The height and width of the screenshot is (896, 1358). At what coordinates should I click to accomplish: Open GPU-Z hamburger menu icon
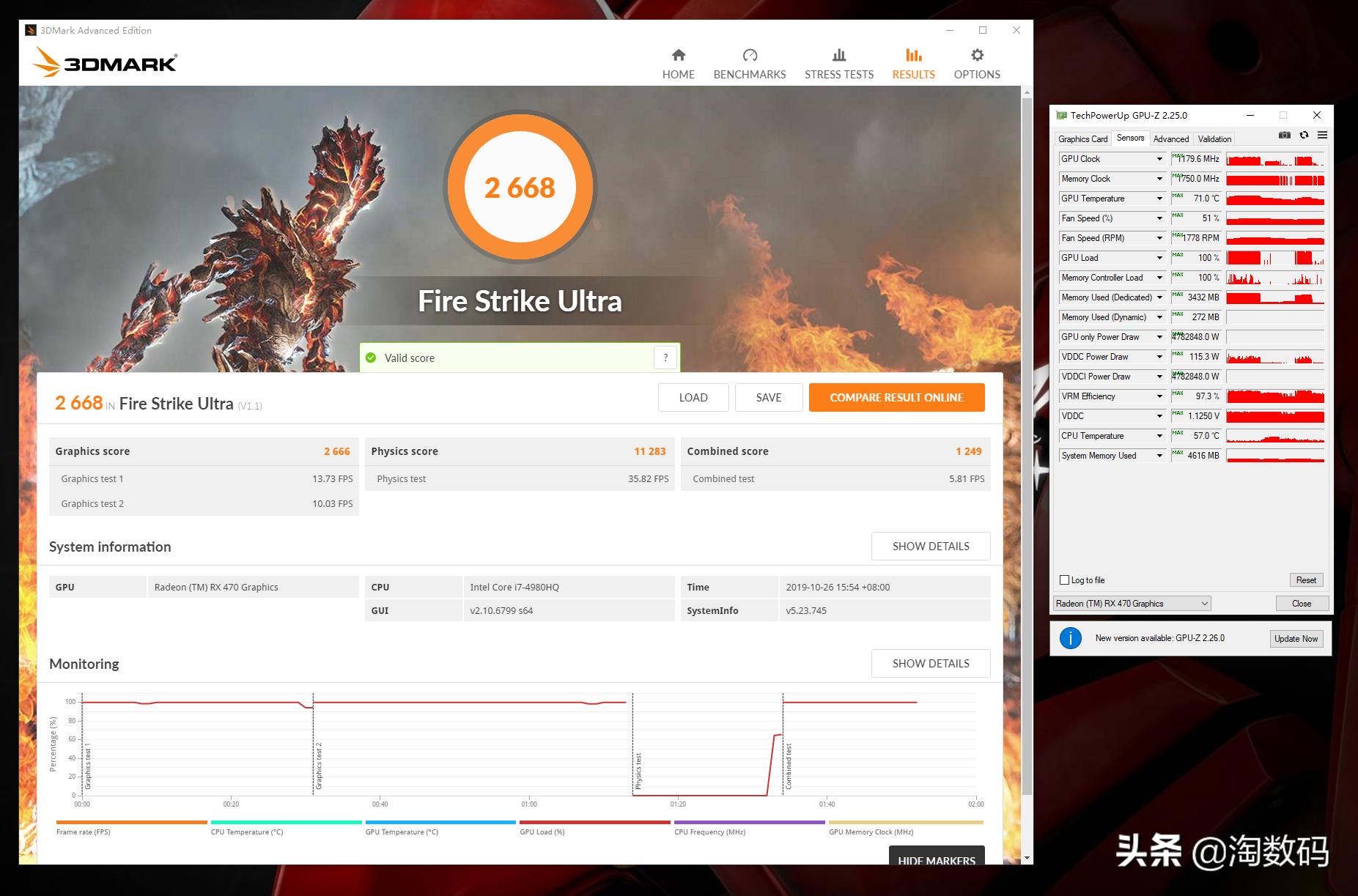[1322, 135]
